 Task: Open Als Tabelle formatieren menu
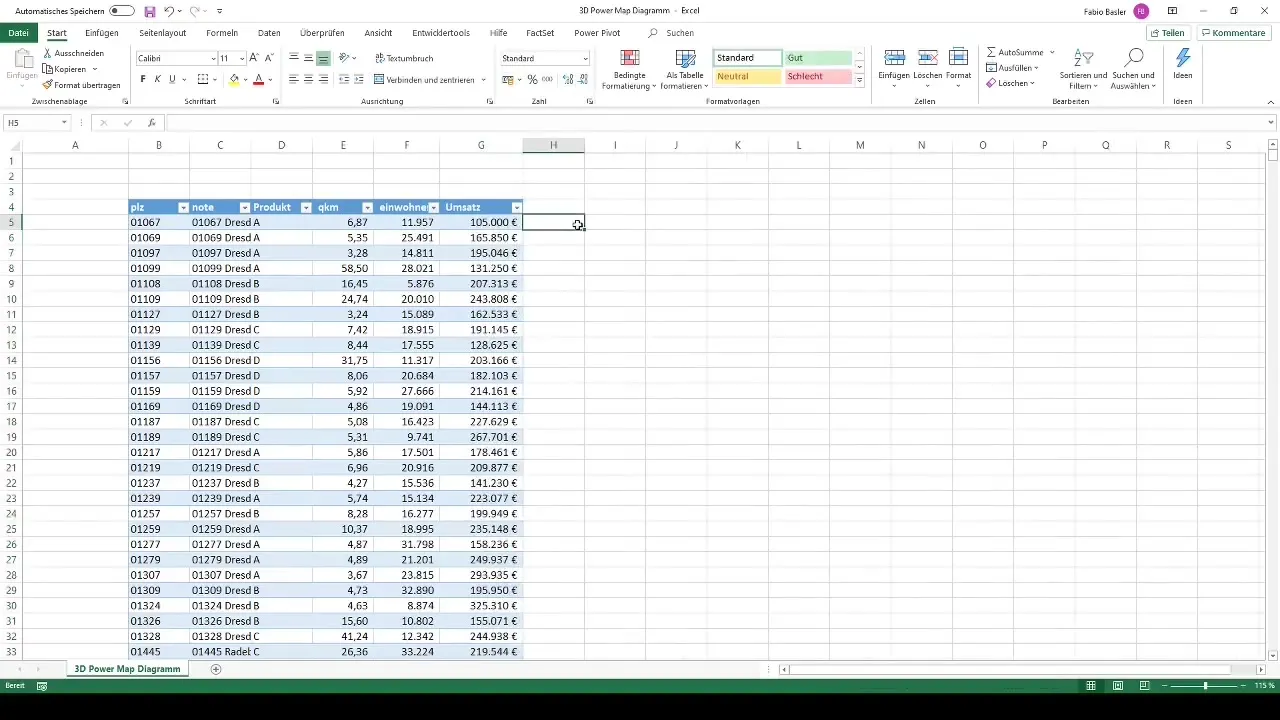coord(686,69)
